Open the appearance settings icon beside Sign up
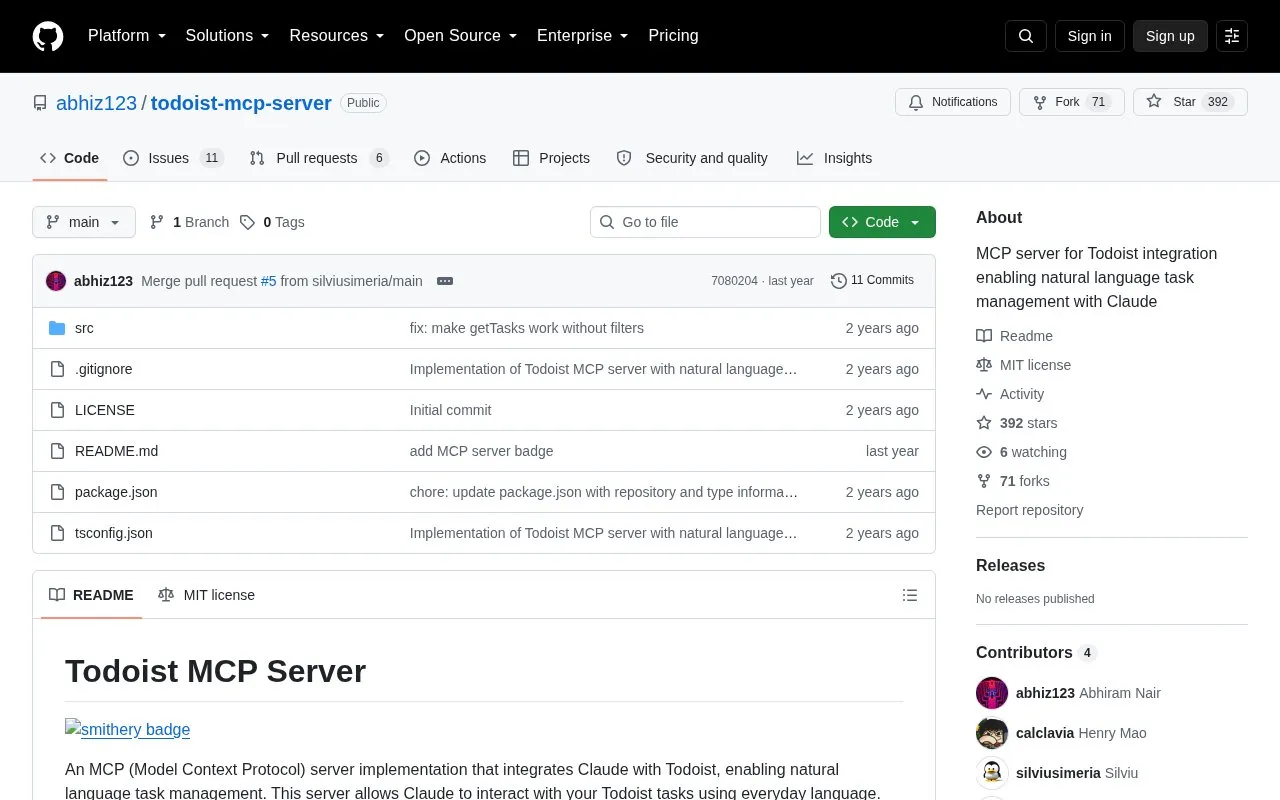1280x800 pixels. click(1232, 36)
